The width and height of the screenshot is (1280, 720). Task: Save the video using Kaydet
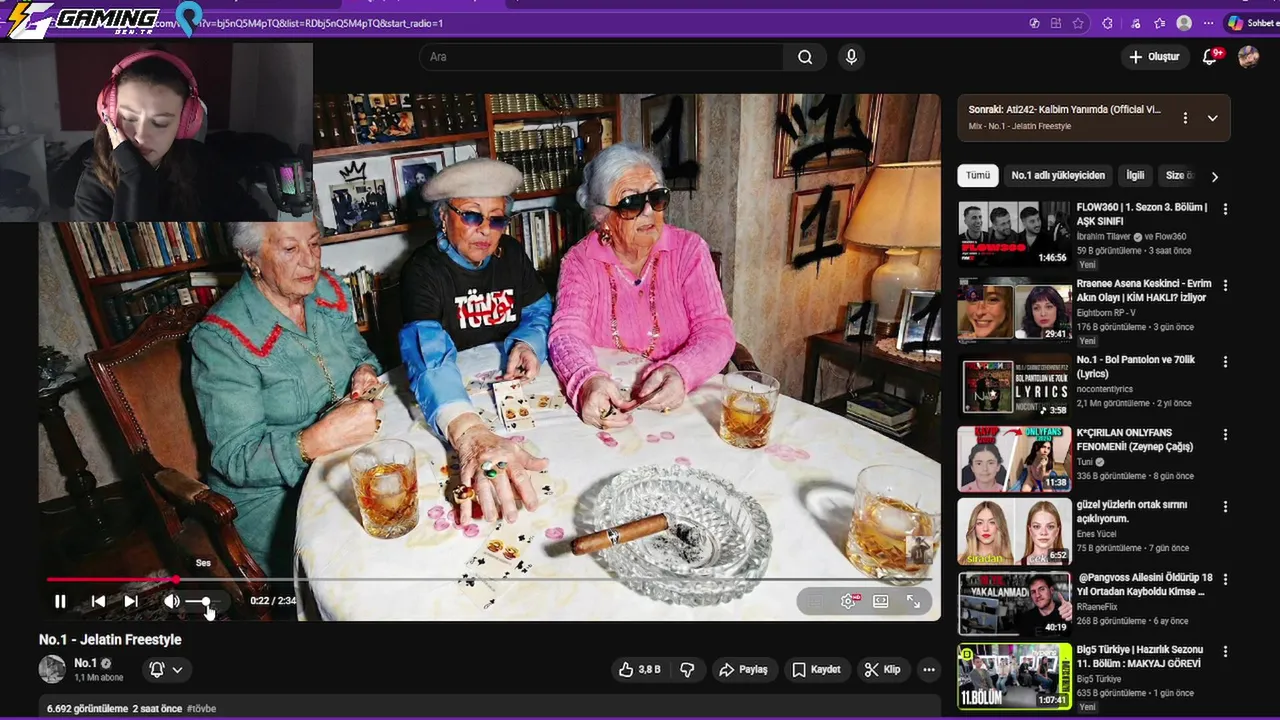[816, 669]
